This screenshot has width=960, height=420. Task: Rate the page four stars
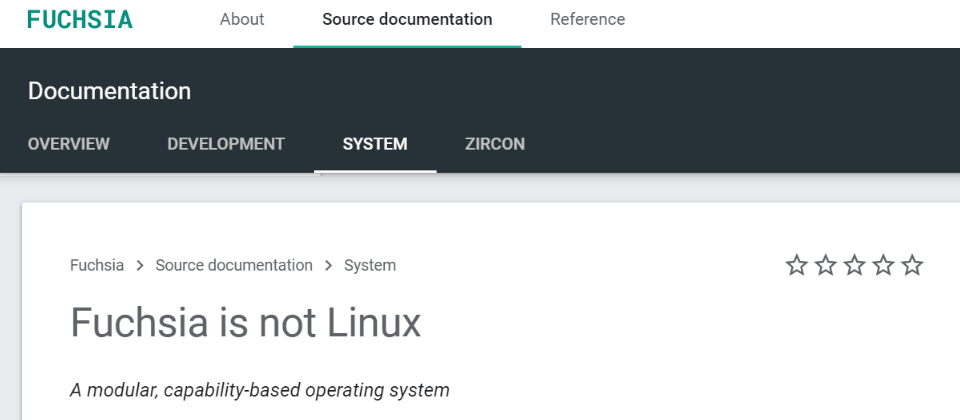point(883,265)
